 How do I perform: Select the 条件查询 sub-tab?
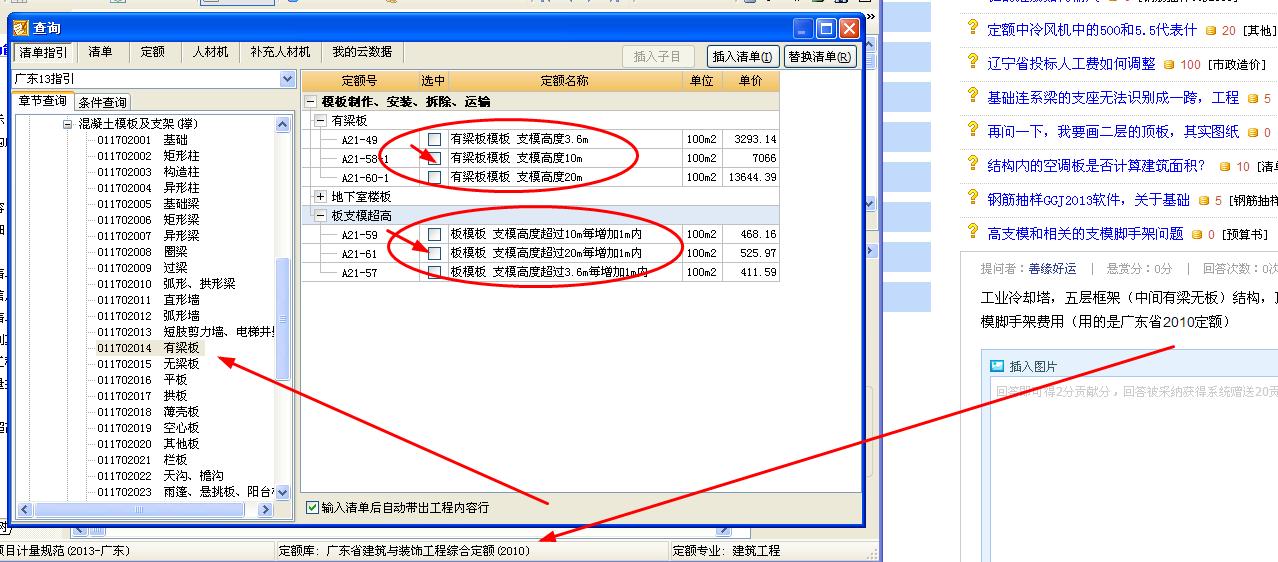(102, 102)
